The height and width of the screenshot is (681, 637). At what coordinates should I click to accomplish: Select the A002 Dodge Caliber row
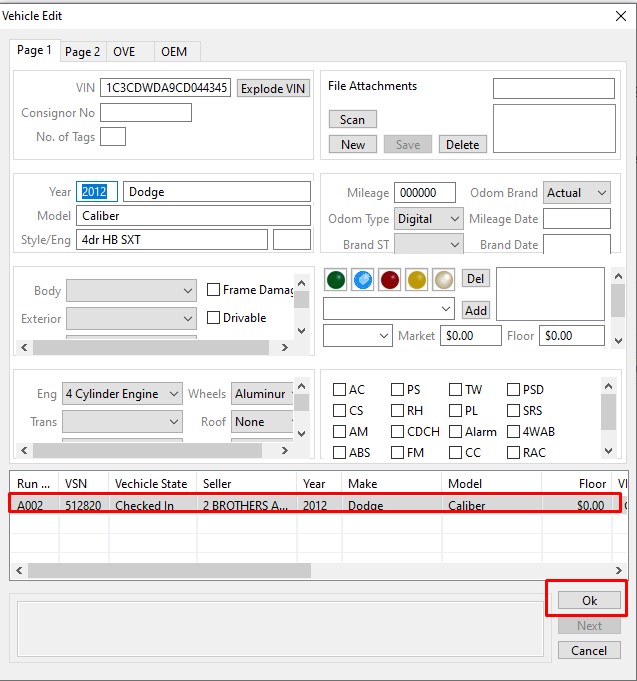[300, 506]
